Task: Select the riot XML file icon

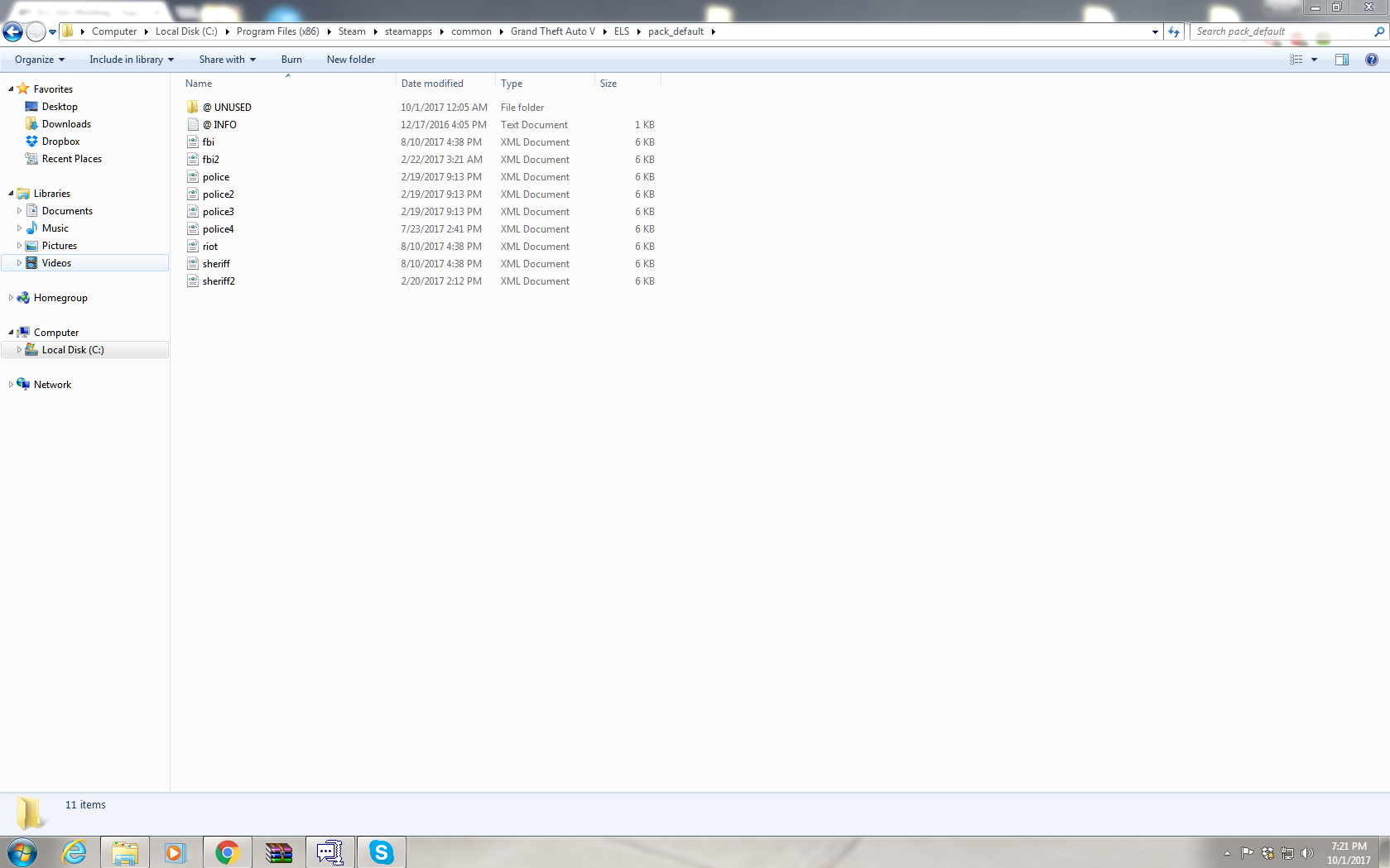Action: (x=193, y=247)
